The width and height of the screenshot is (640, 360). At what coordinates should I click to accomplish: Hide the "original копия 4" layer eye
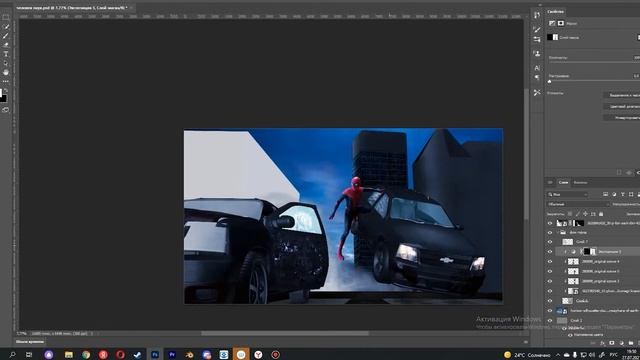pos(550,262)
